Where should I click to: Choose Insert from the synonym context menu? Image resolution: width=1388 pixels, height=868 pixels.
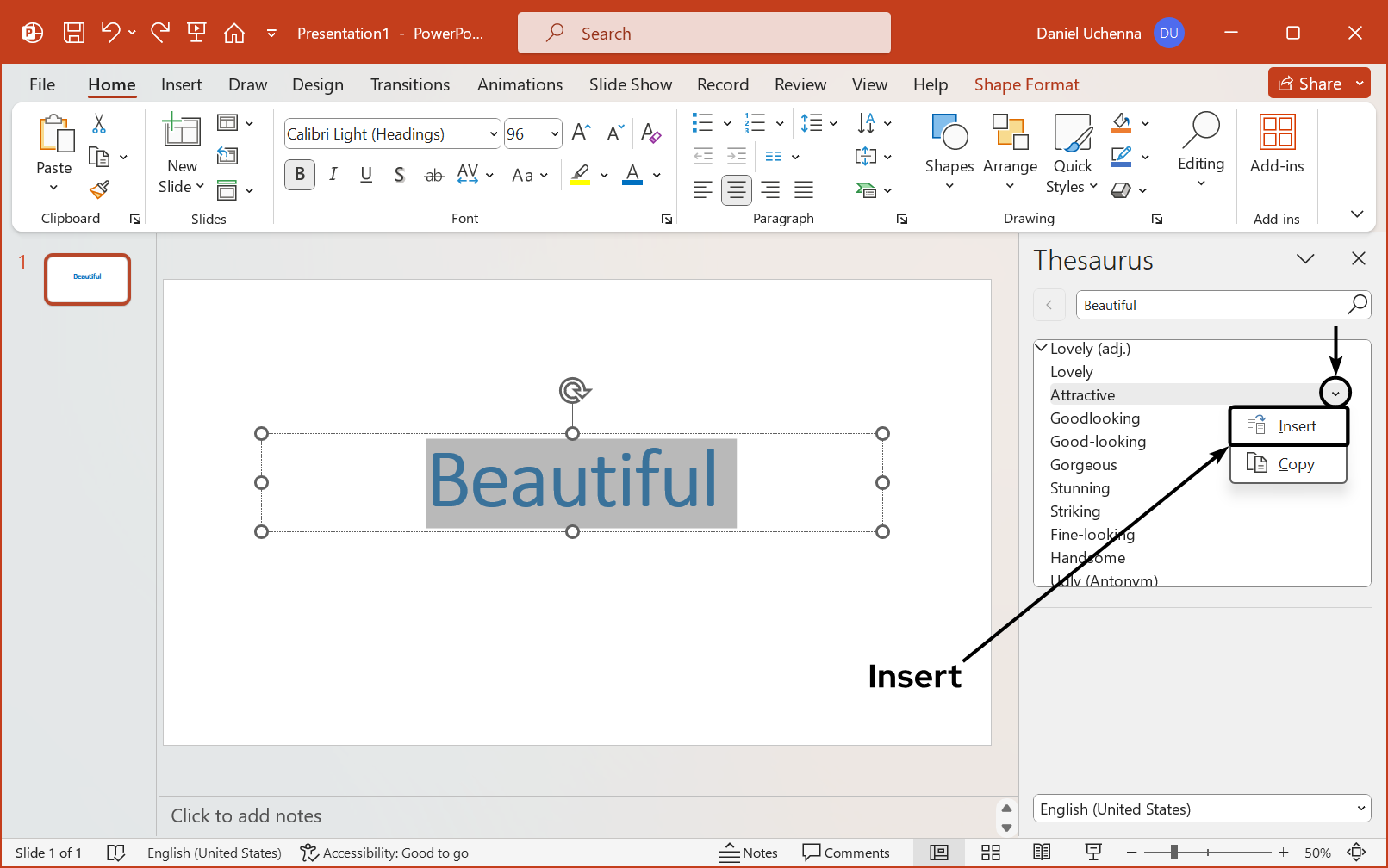pos(1289,426)
